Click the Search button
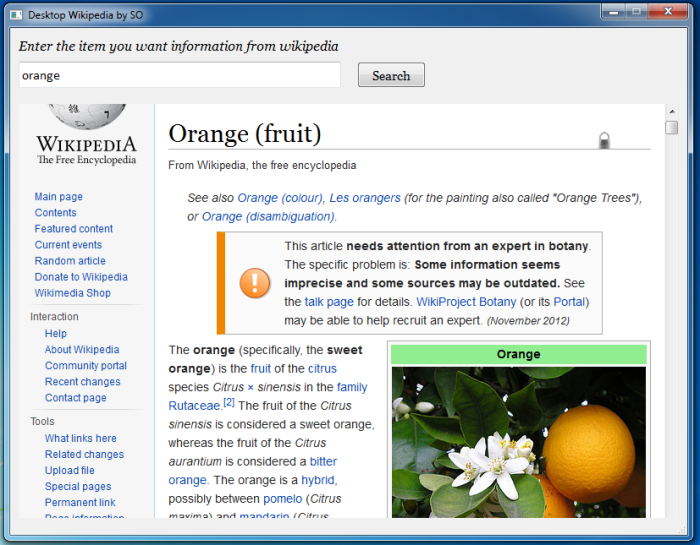This screenshot has width=700, height=545. pyautogui.click(x=391, y=75)
